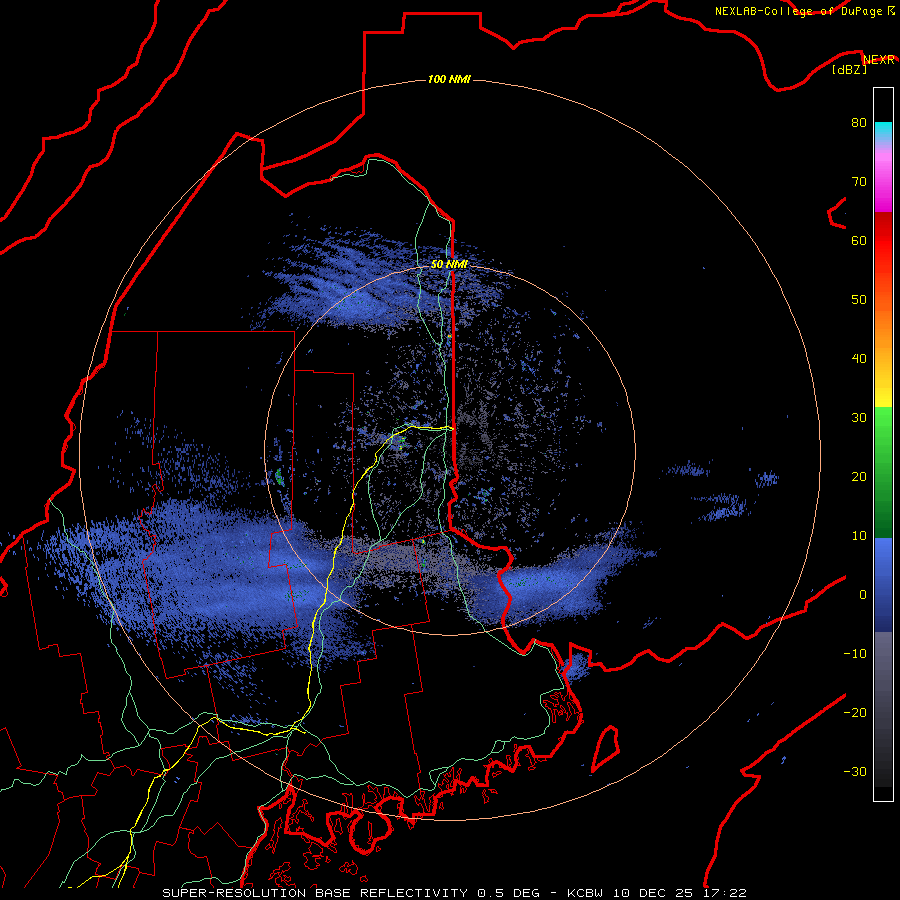The image size is (900, 900).
Task: Click the 40 dBZ scale value
Action: pos(859,359)
